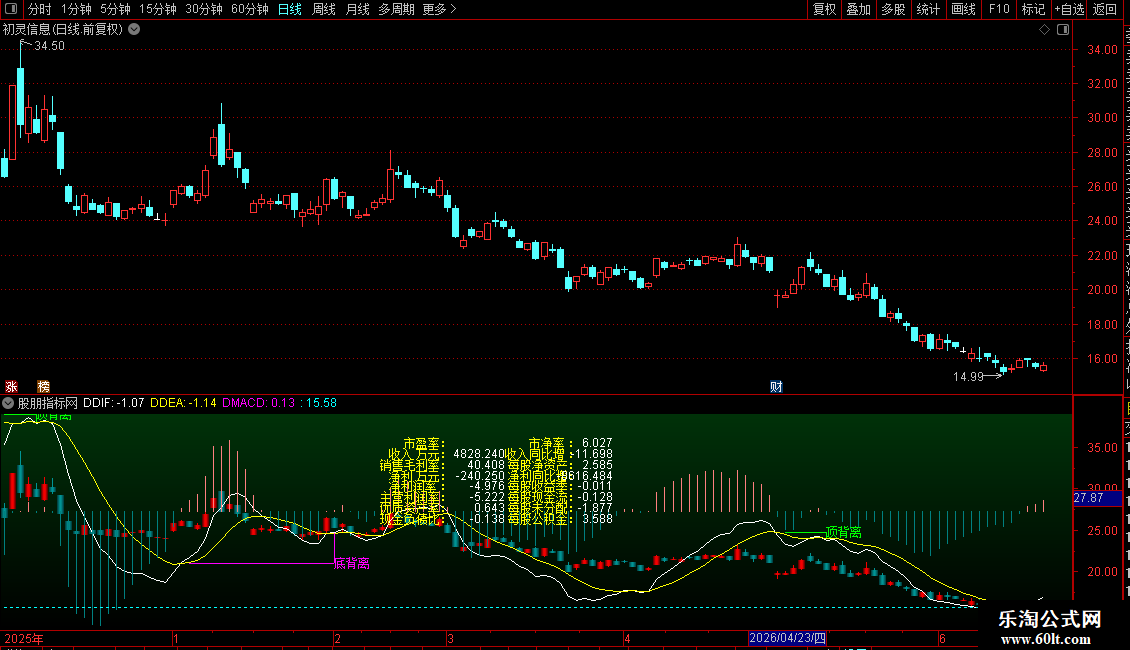This screenshot has width=1130, height=650.
Task: Click the 27.87 value tag on indicator axis
Action: 1098,498
